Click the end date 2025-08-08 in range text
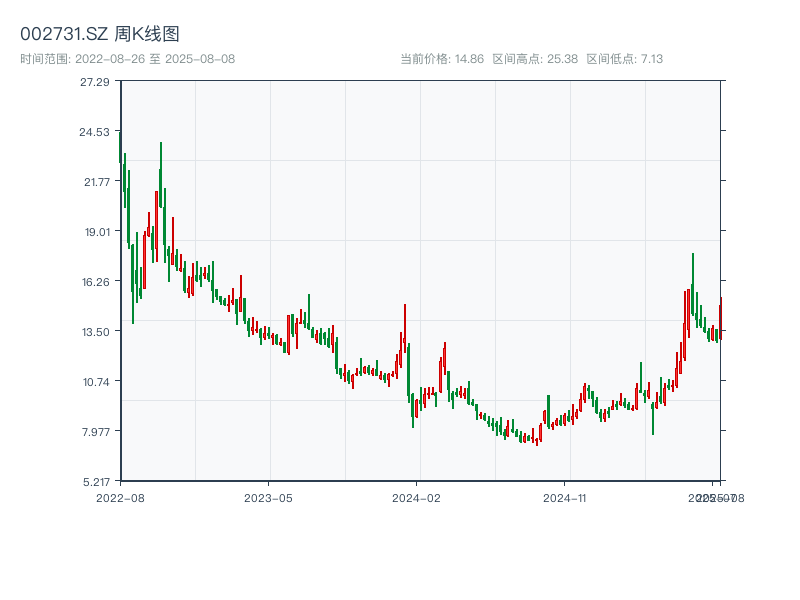The image size is (800, 600). click(x=197, y=58)
